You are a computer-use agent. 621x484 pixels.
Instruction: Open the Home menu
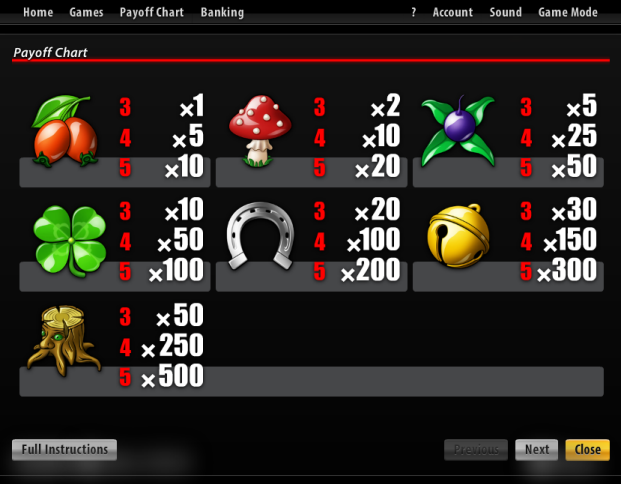click(38, 12)
